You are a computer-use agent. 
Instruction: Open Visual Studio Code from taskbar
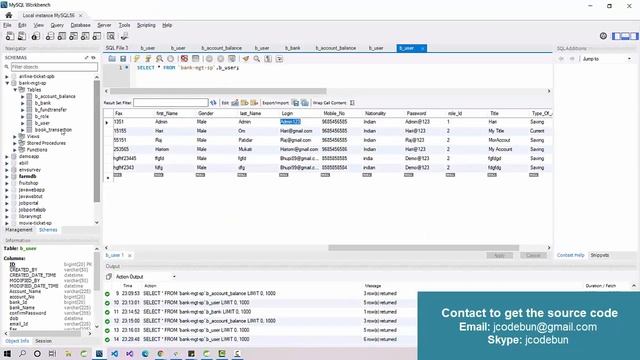coord(114,353)
